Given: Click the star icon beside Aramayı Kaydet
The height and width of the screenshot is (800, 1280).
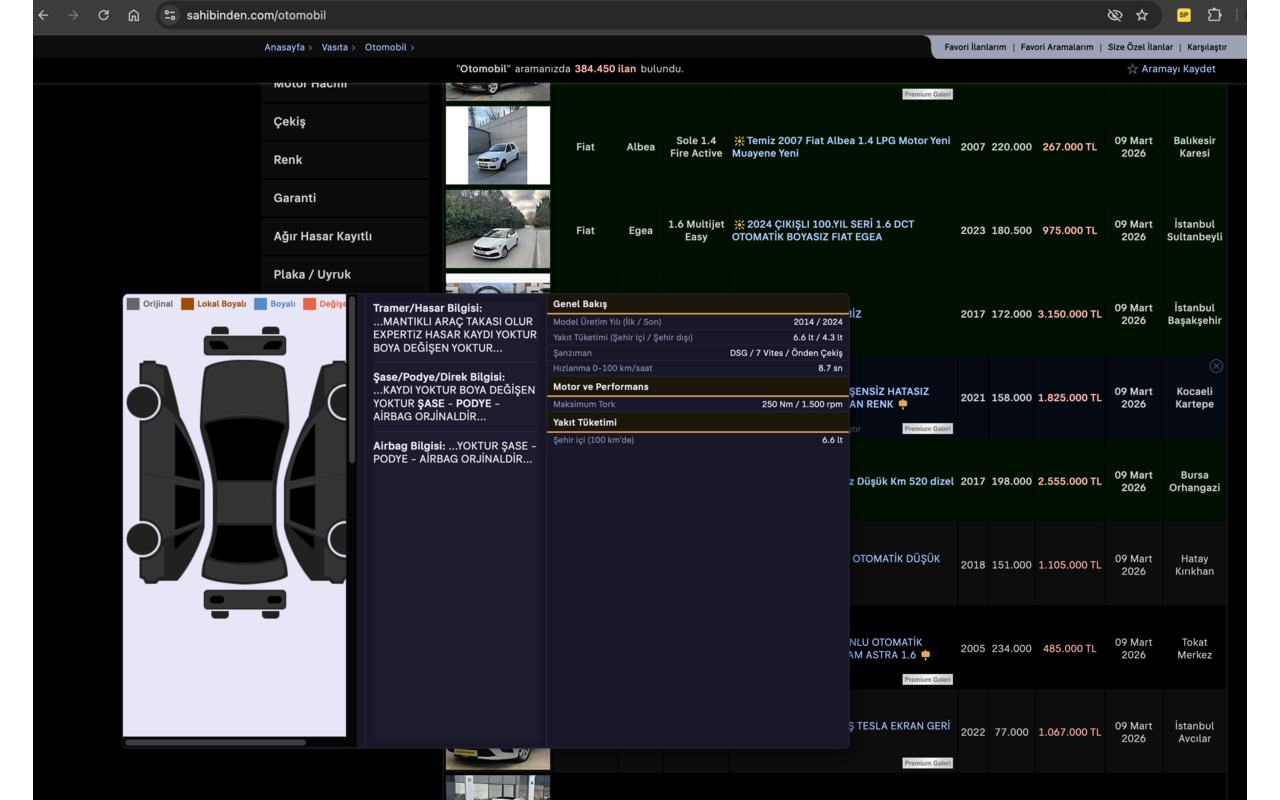Looking at the screenshot, I should [x=1132, y=69].
